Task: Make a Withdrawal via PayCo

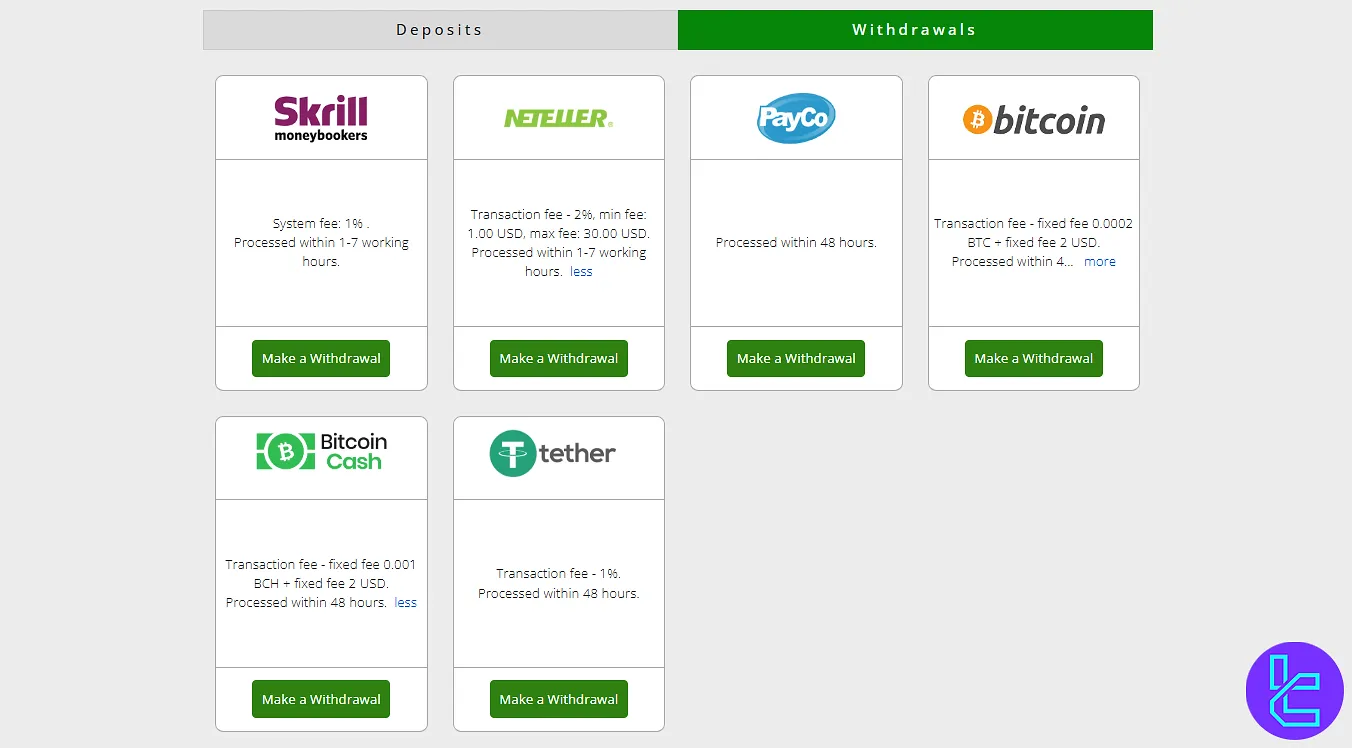Action: pos(796,358)
